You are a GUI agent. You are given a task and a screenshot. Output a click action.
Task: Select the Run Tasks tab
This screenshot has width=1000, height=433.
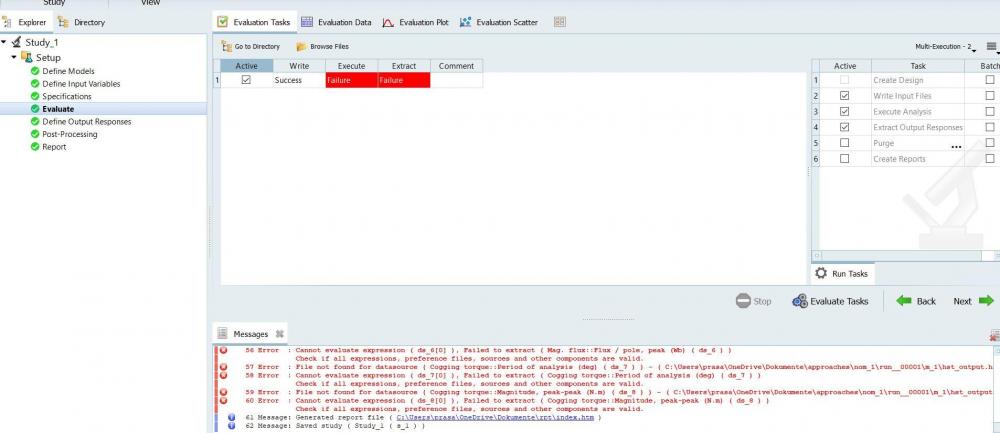(842, 274)
